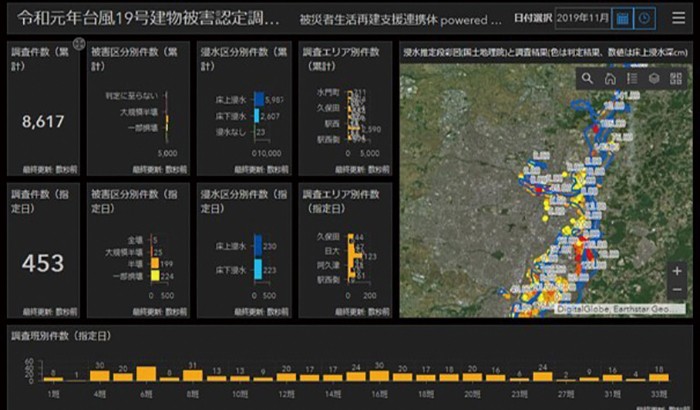This screenshot has width=700, height=410.
Task: Open the hamburger menu at top right
Action: (678, 18)
